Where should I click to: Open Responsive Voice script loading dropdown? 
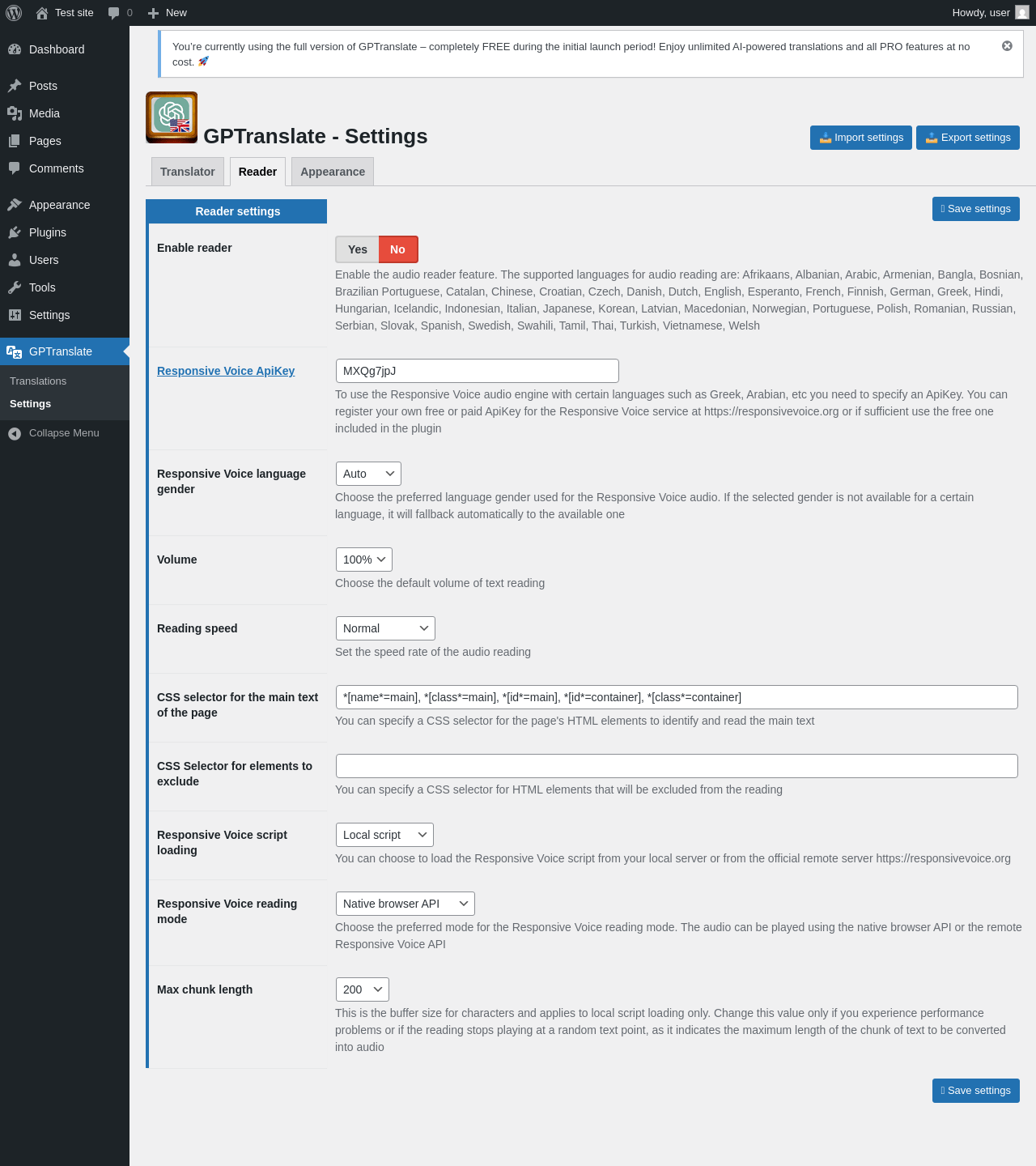(x=384, y=835)
